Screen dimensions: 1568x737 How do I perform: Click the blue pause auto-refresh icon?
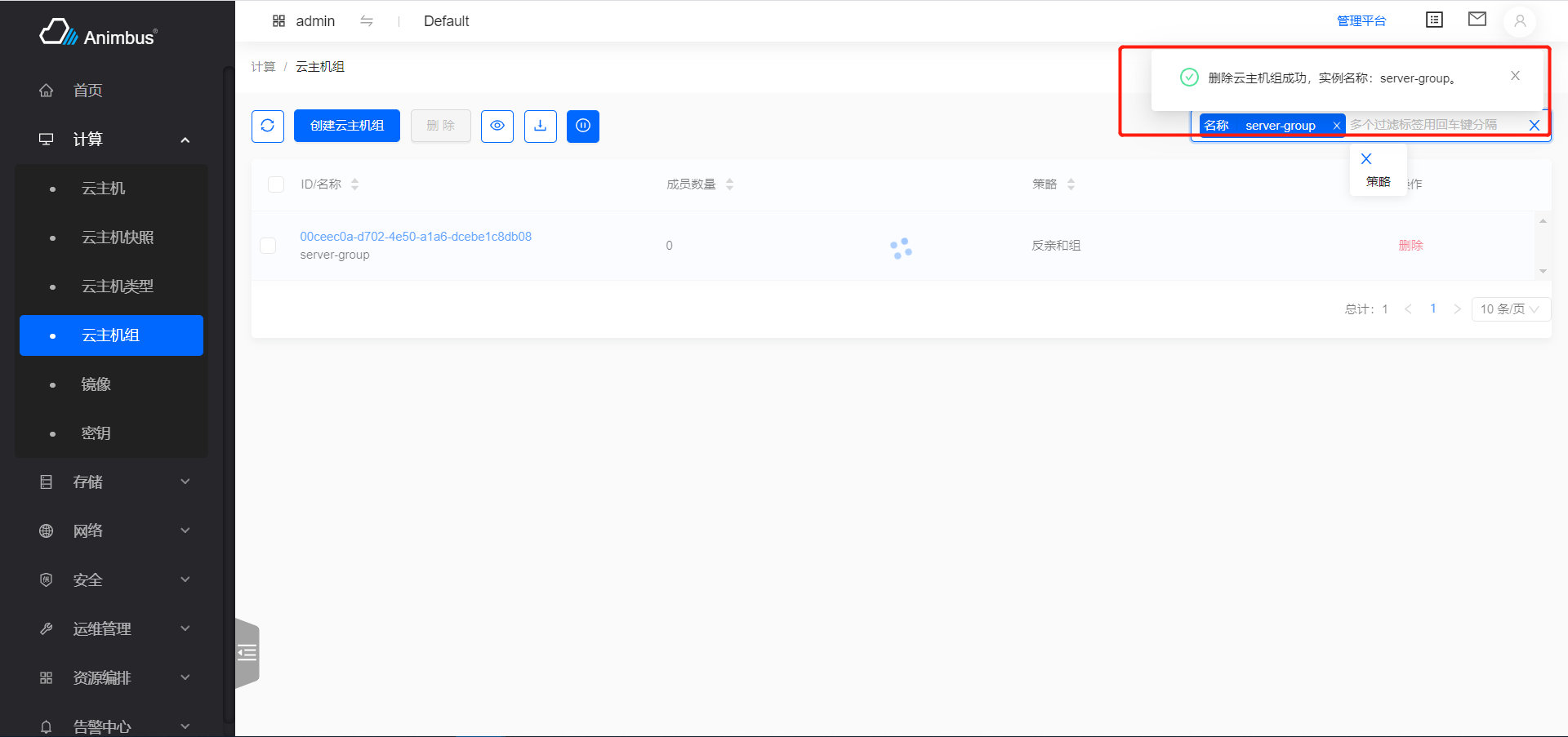[x=582, y=126]
